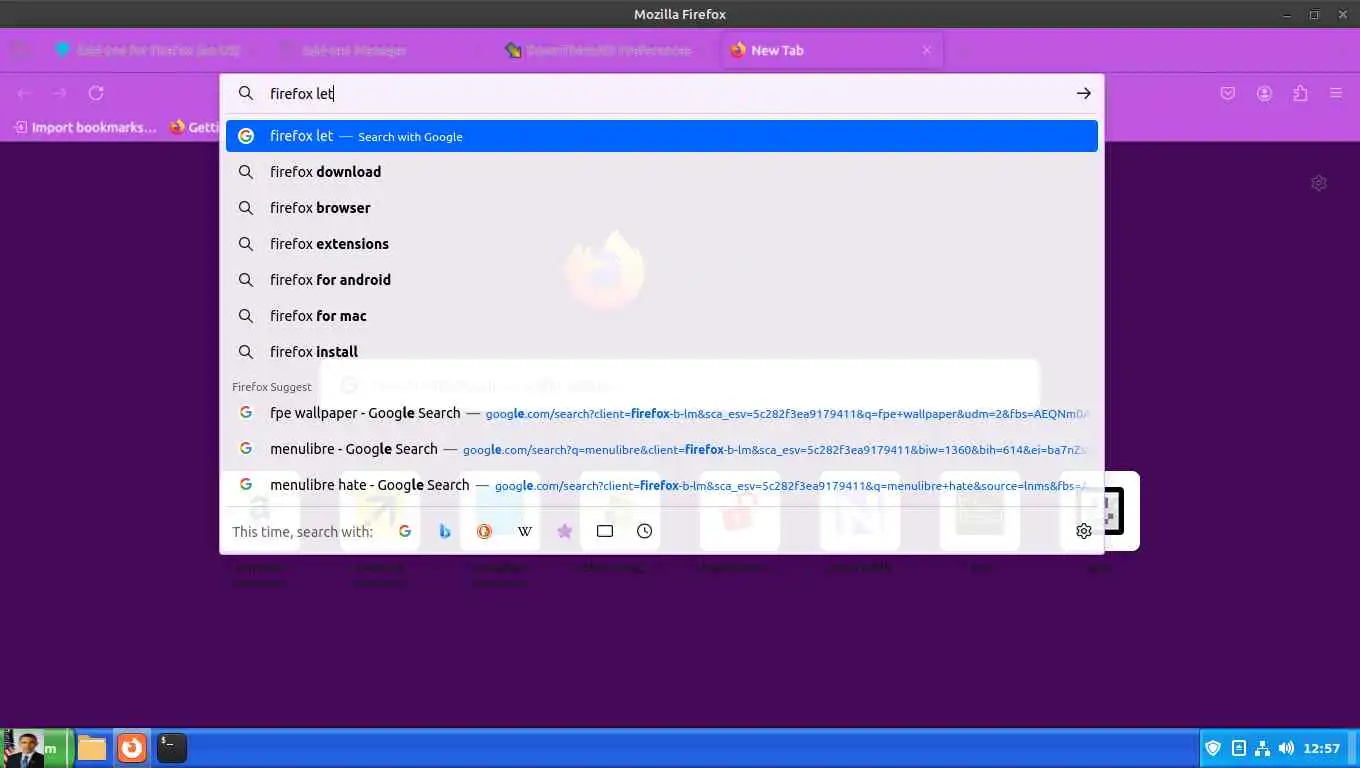Open new tab page customize gear
The width and height of the screenshot is (1360, 768).
pyautogui.click(x=1319, y=183)
